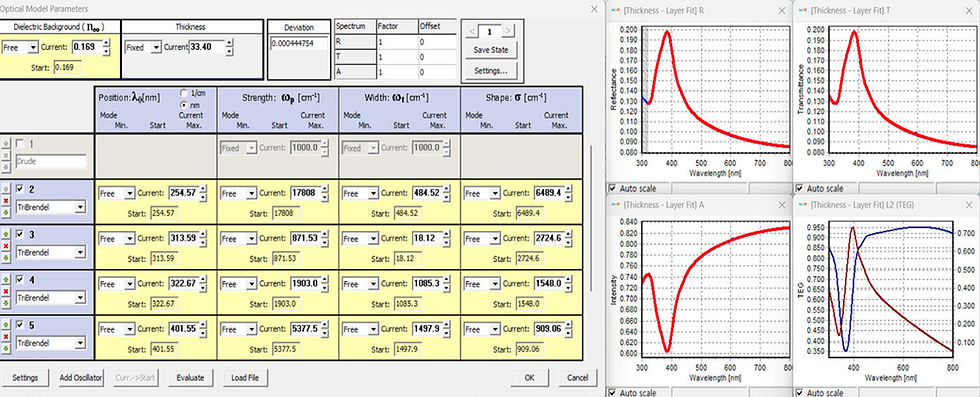
Task: Click Dielectric Background Start field 0.169
Action: click(x=68, y=68)
